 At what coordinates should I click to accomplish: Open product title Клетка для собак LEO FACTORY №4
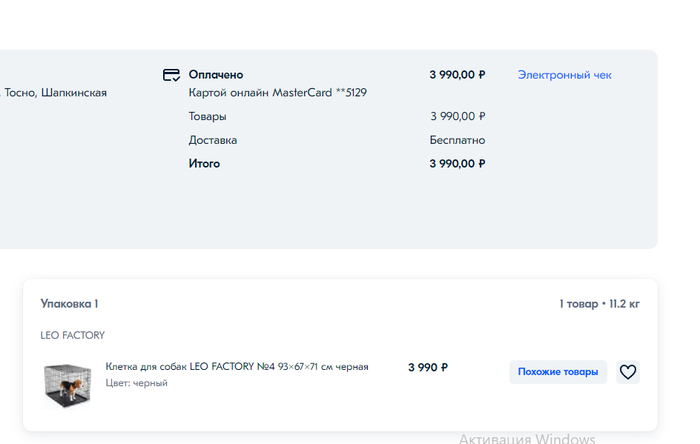(x=237, y=367)
